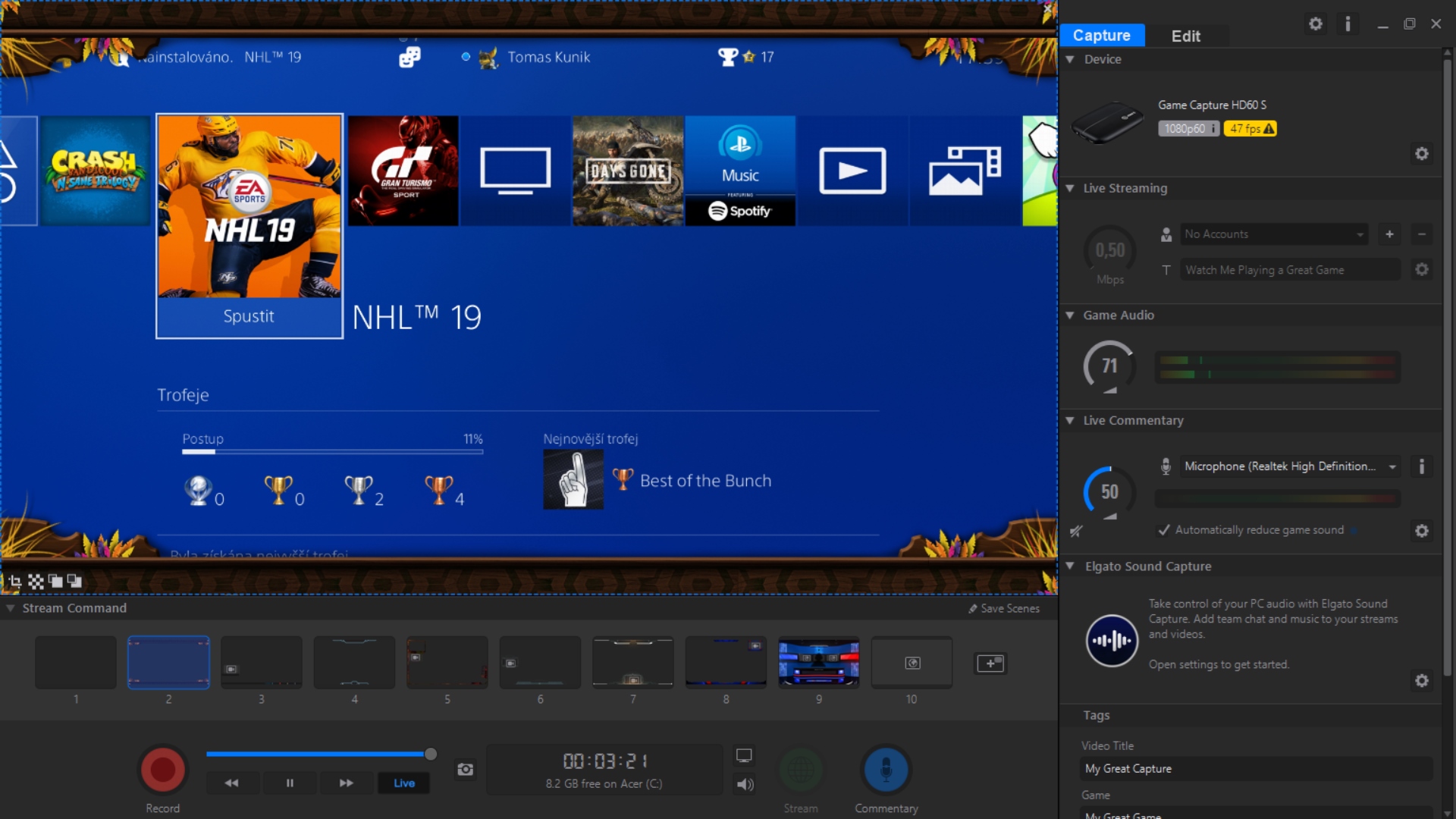Open the No Accounts dropdown
Screen dimensions: 1456x819
coord(1274,234)
